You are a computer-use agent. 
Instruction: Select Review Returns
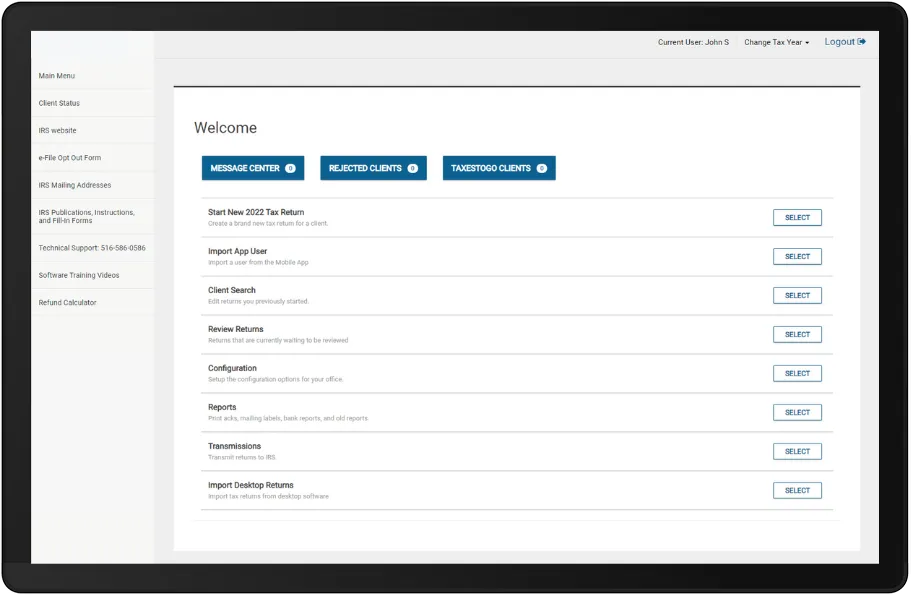[797, 334]
